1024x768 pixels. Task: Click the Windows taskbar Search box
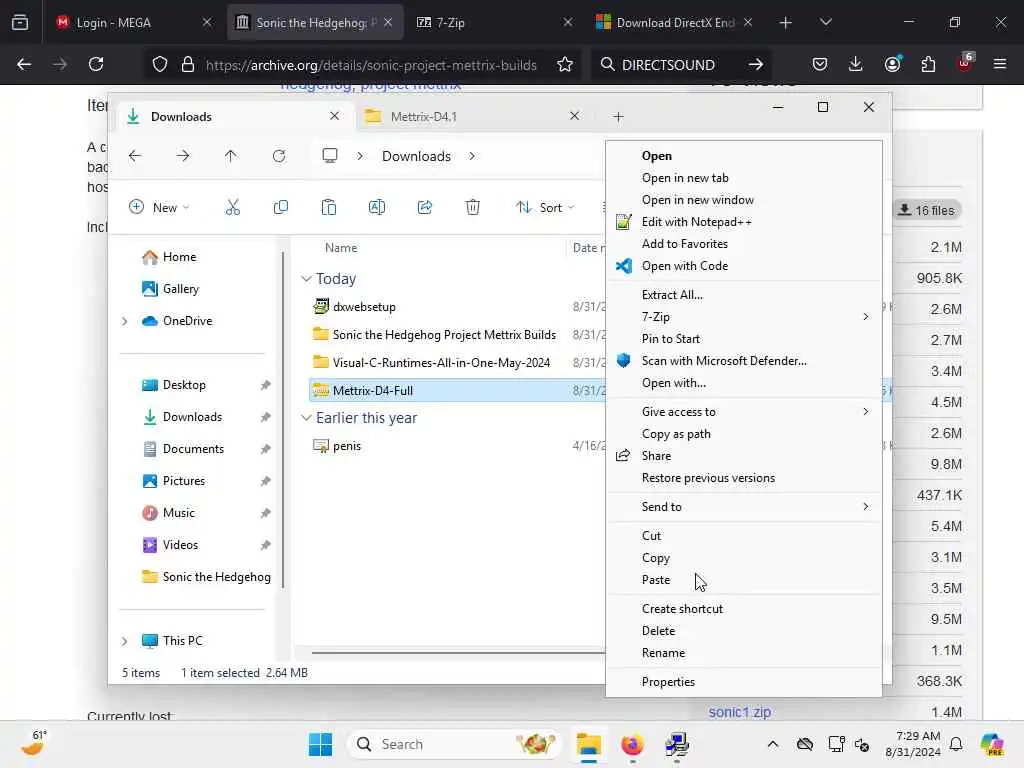454,744
